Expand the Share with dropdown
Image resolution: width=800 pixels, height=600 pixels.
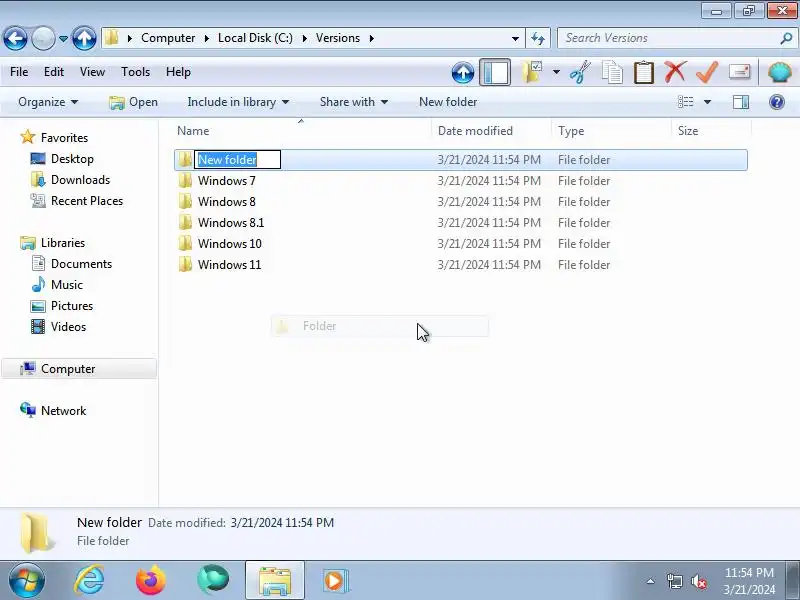tap(354, 102)
